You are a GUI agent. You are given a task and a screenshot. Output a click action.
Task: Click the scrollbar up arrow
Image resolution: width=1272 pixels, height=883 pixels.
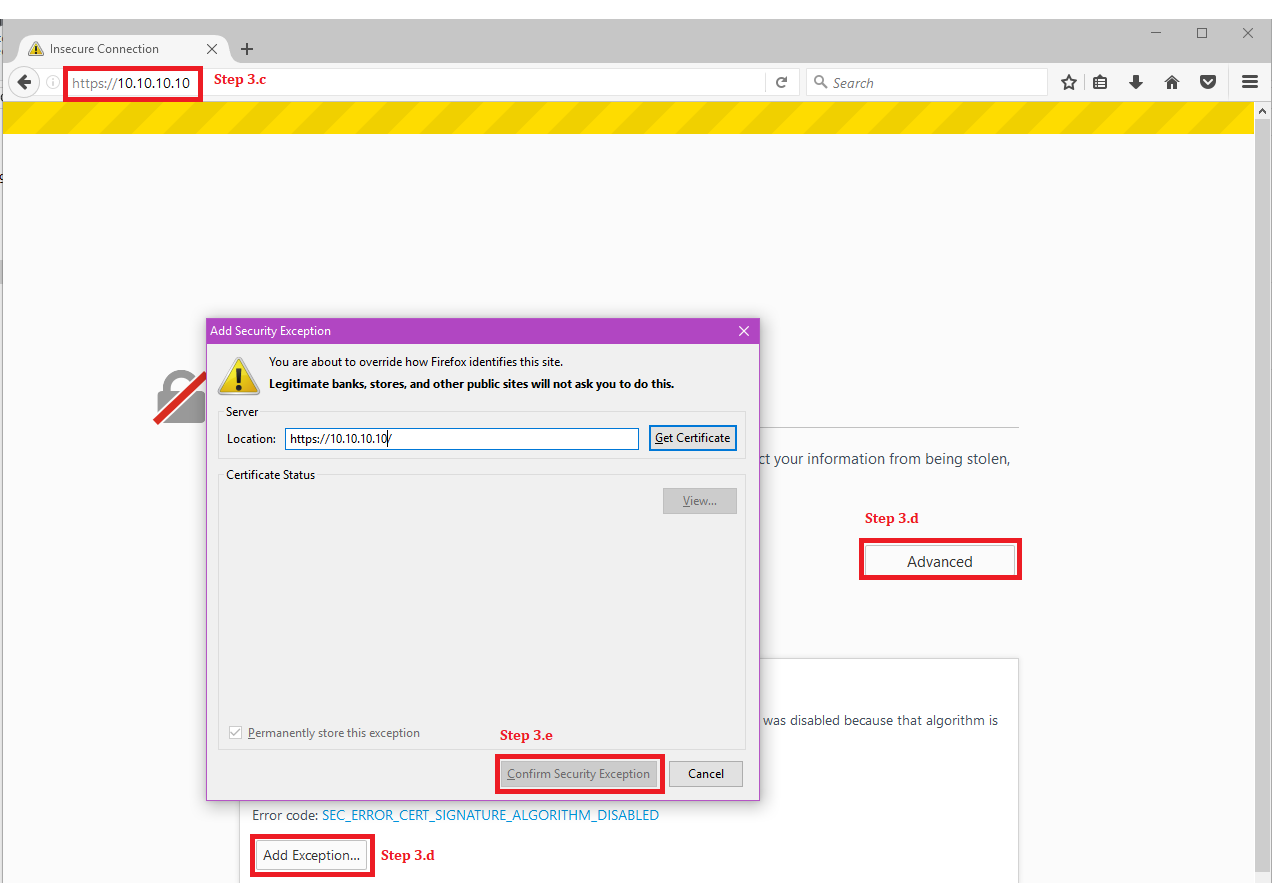1262,111
